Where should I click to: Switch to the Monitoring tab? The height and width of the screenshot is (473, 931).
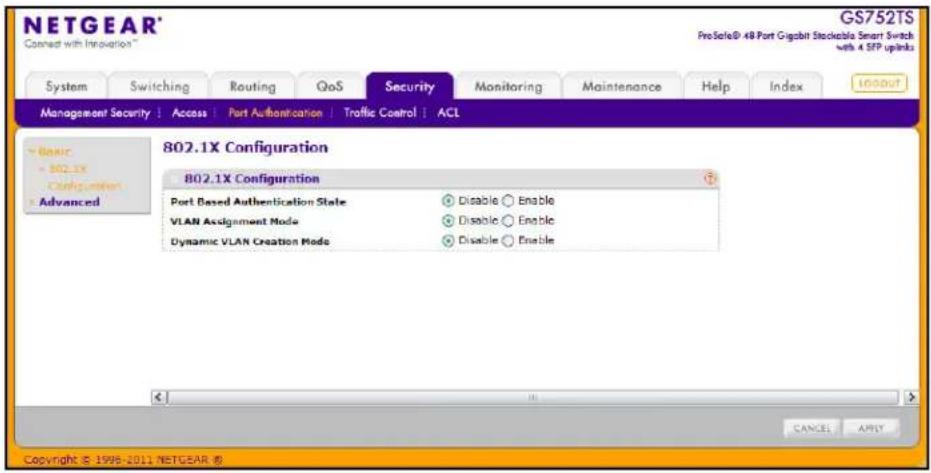click(x=508, y=87)
